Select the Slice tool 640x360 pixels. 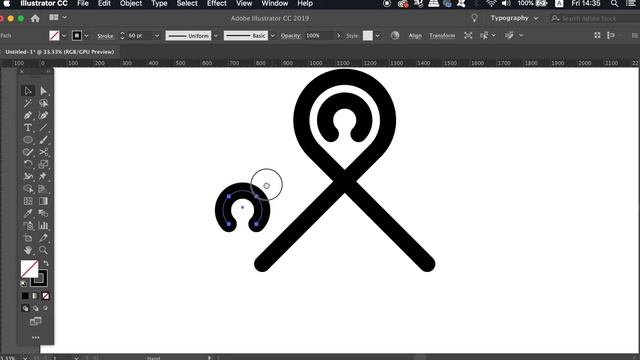coord(43,238)
